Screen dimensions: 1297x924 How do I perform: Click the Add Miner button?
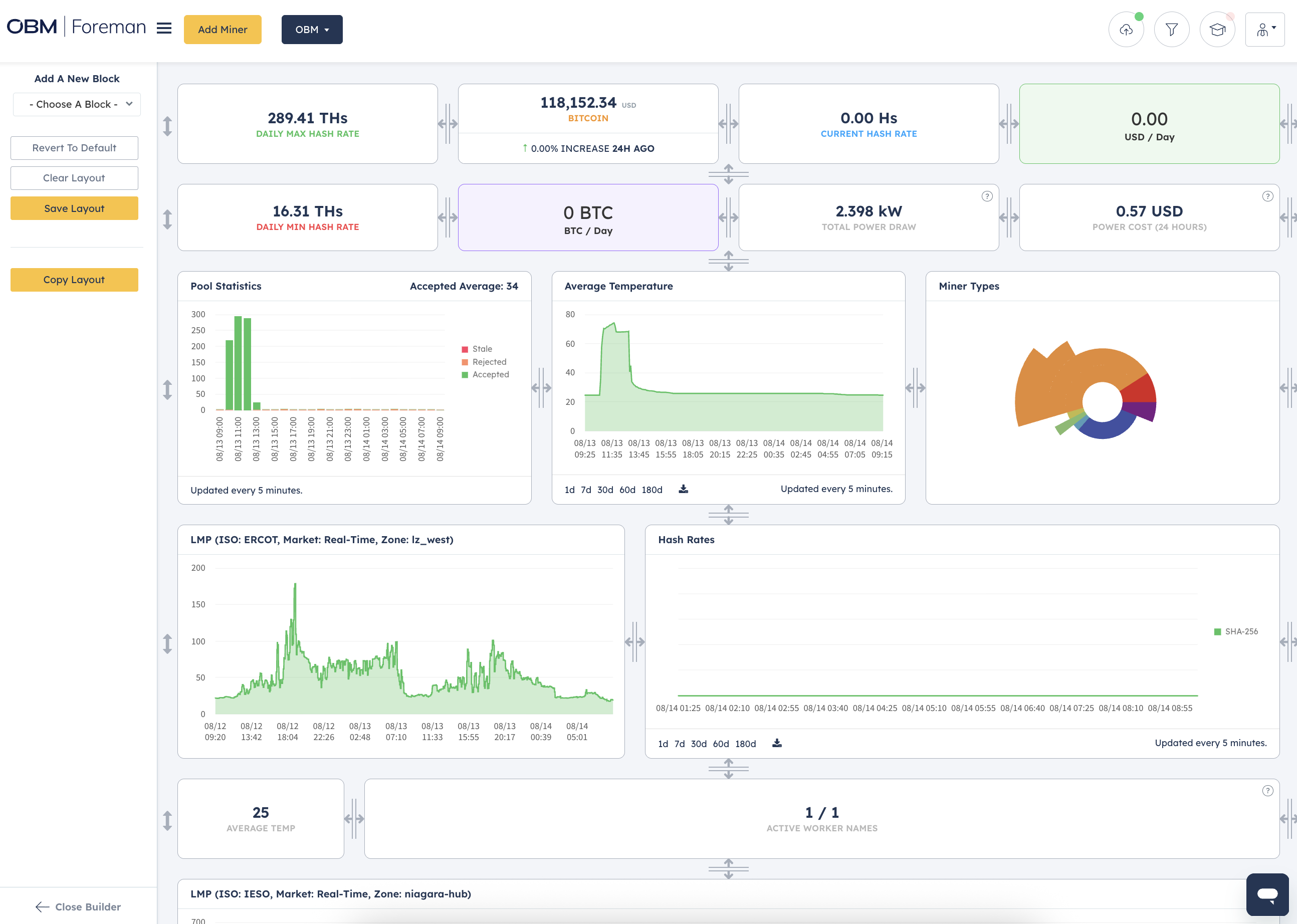223,29
